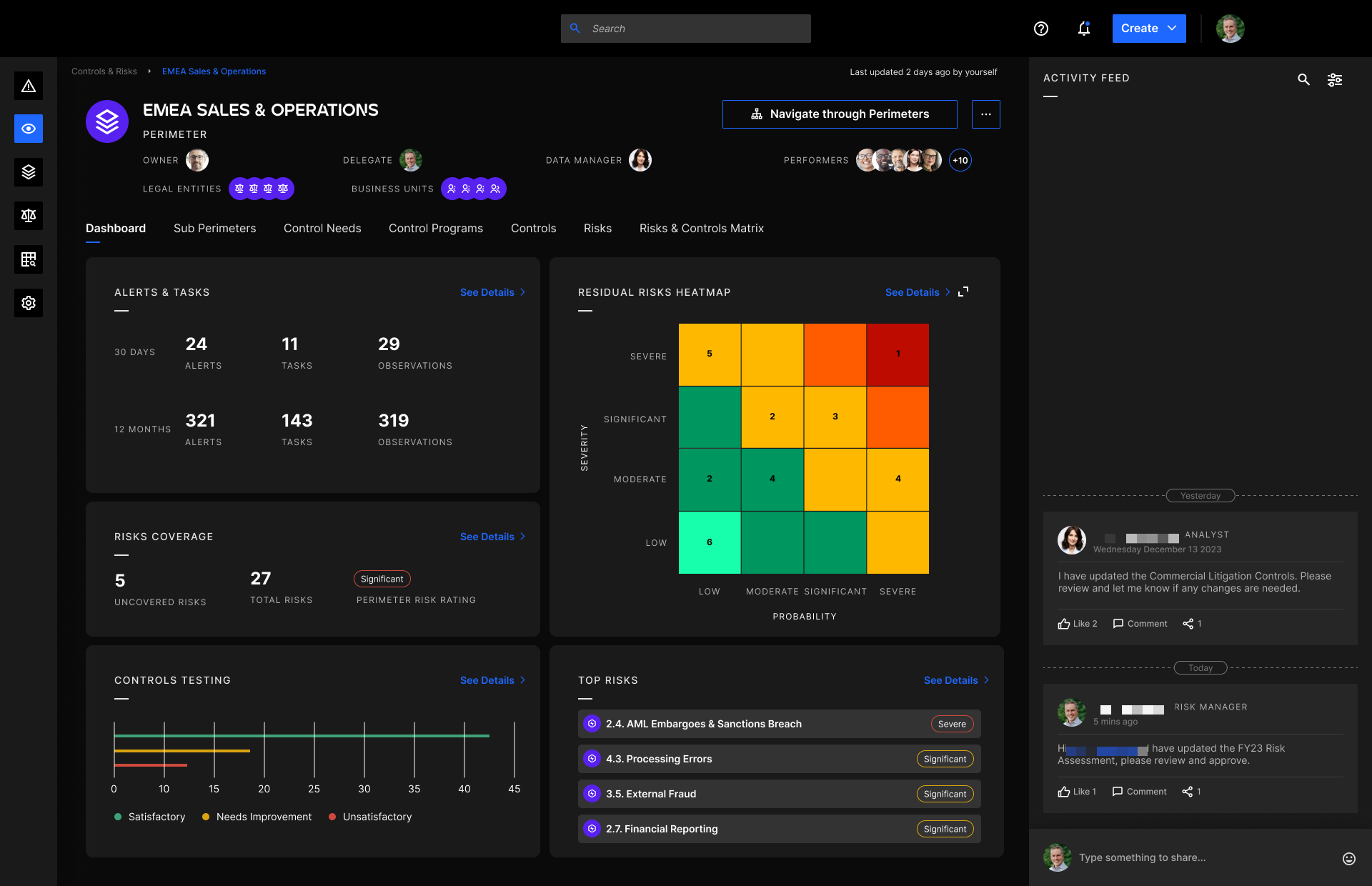
Task: See Details for Controls Testing
Action: (492, 680)
